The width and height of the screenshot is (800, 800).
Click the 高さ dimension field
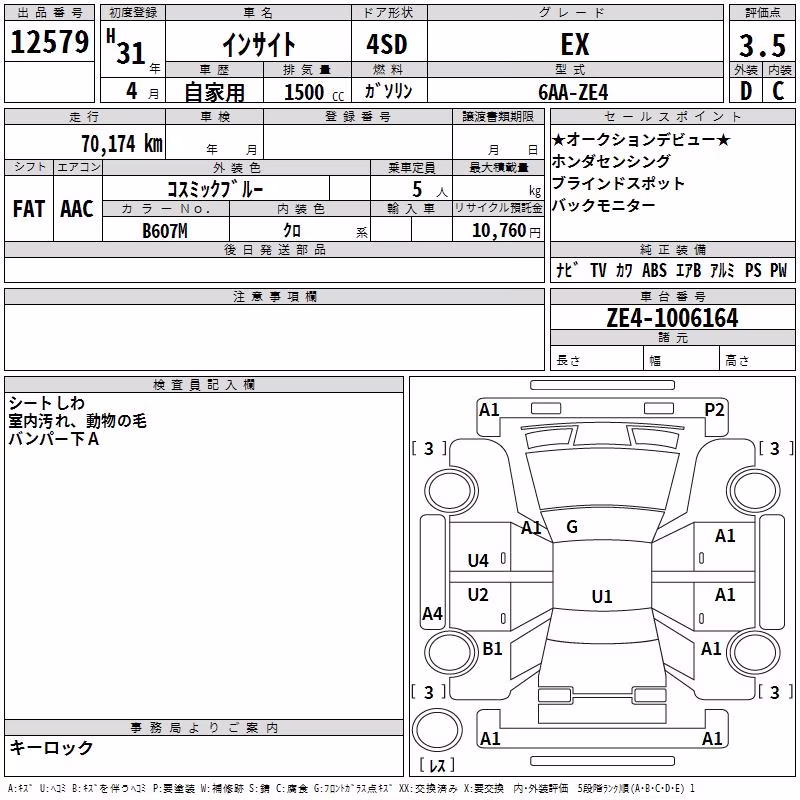pos(758,360)
